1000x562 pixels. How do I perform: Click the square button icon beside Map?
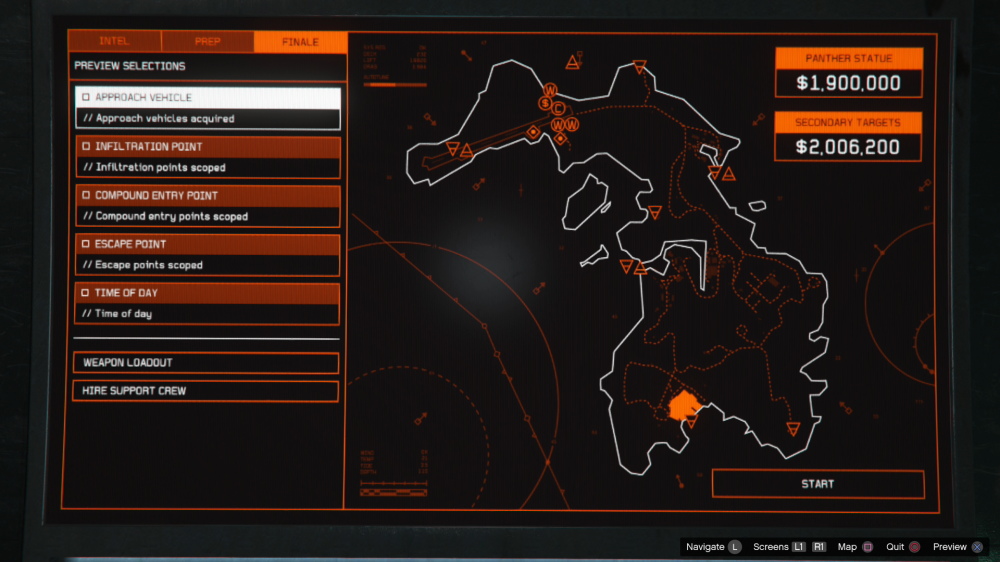click(x=867, y=547)
